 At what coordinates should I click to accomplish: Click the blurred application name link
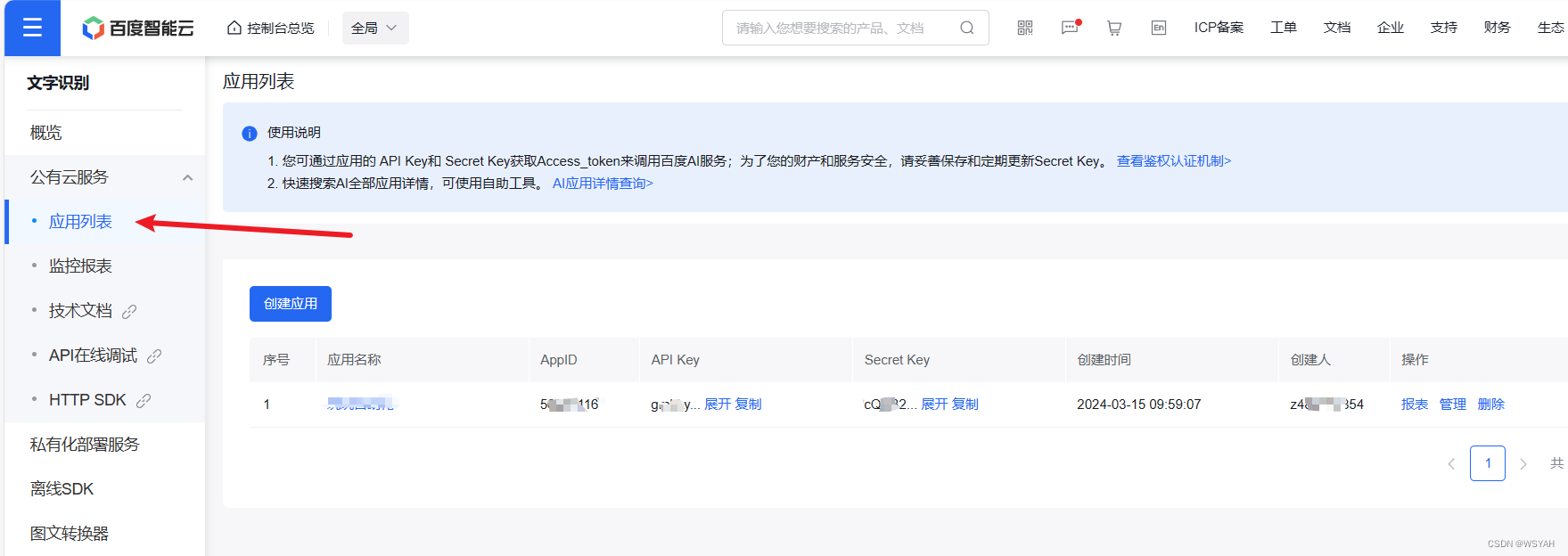(x=360, y=404)
